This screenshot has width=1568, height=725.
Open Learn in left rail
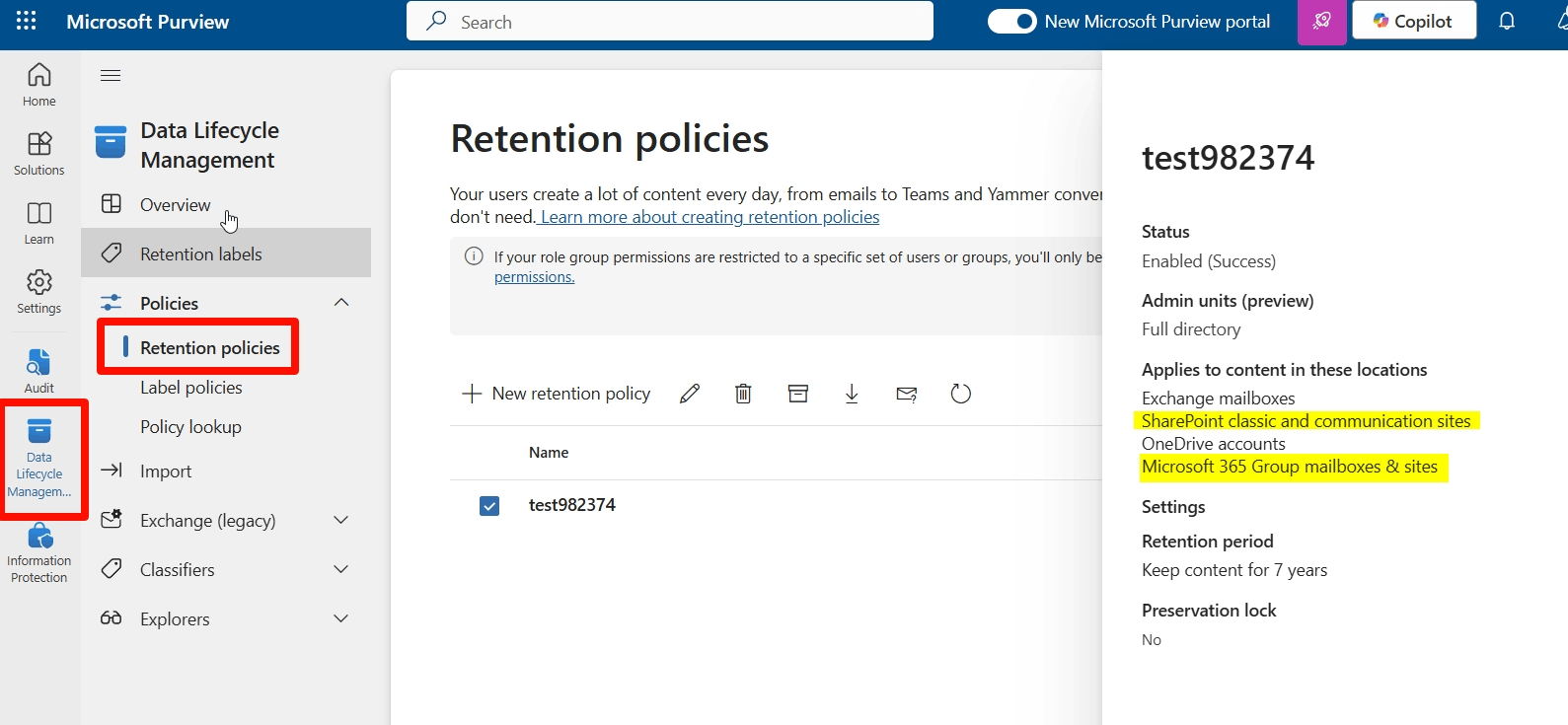click(x=39, y=223)
